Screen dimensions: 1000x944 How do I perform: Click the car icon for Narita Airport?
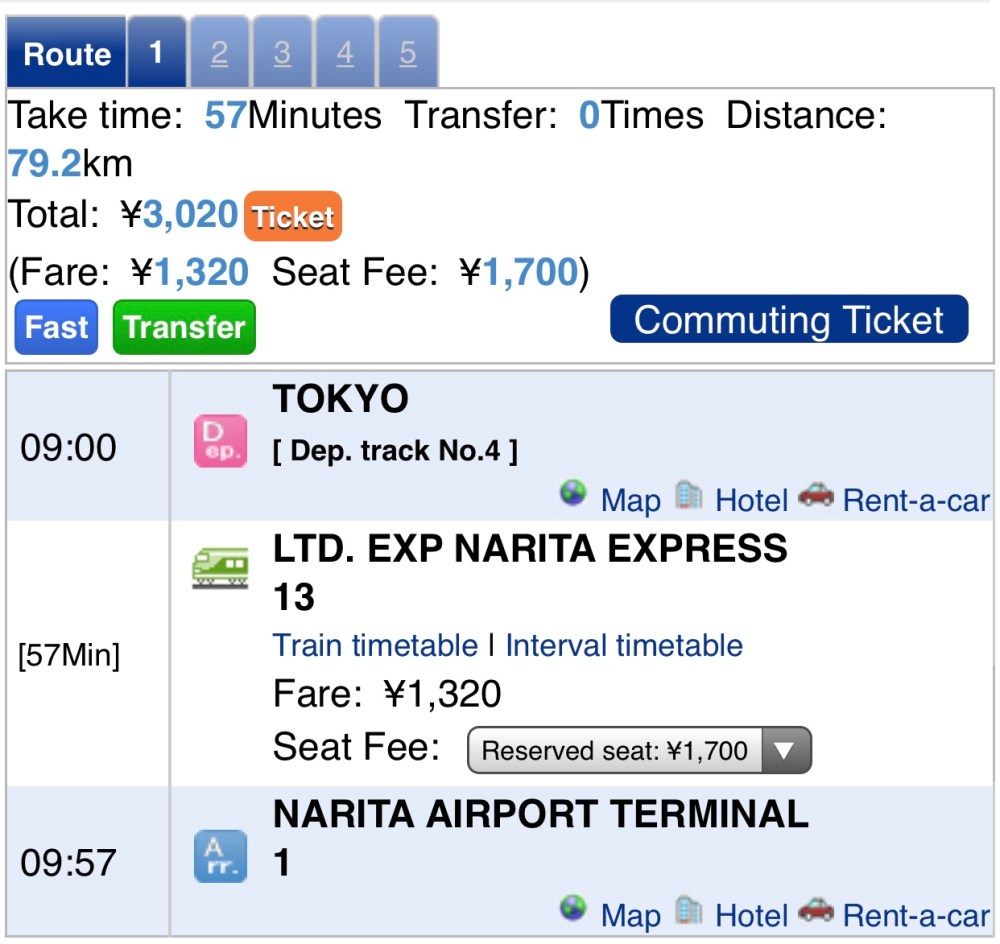tap(816, 909)
